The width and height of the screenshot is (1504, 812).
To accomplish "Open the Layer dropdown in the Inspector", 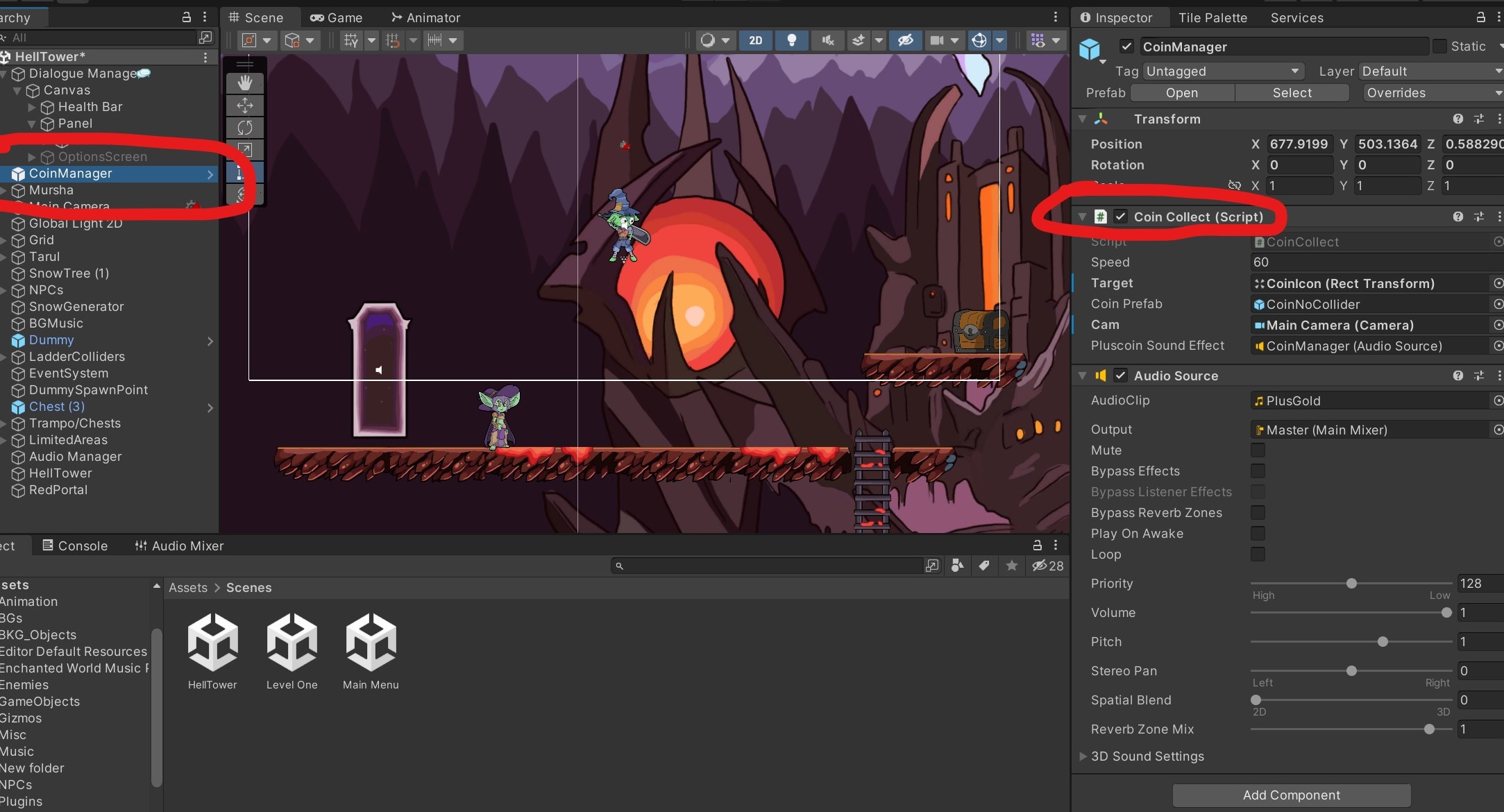I will click(x=1430, y=71).
